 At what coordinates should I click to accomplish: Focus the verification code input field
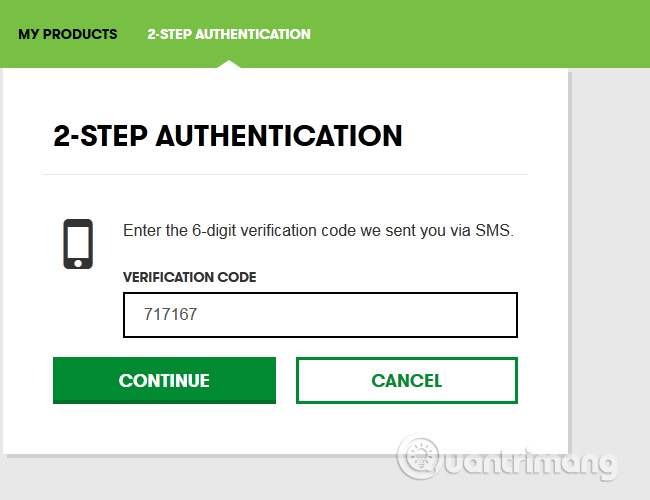[320, 315]
